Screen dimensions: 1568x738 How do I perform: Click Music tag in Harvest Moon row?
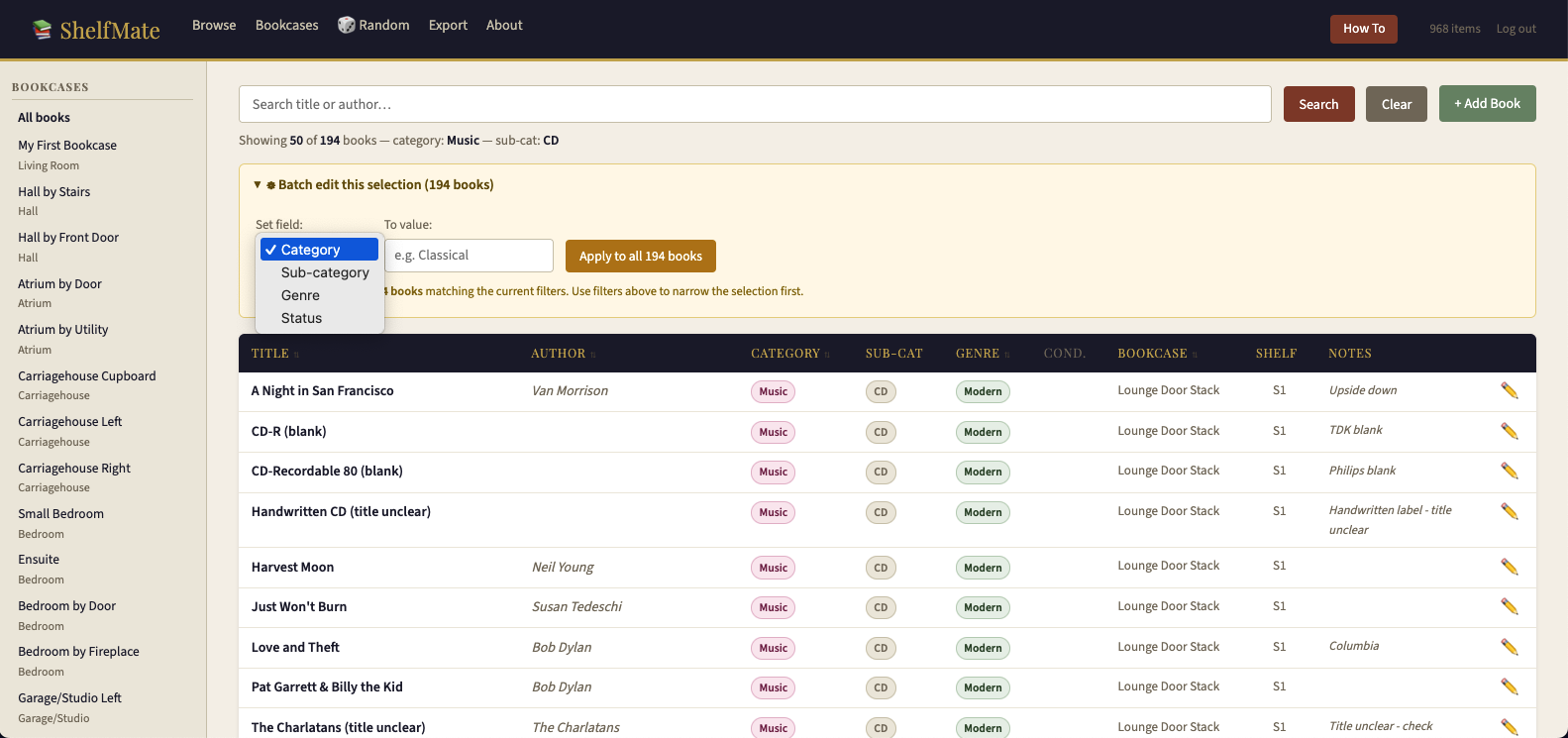click(773, 568)
